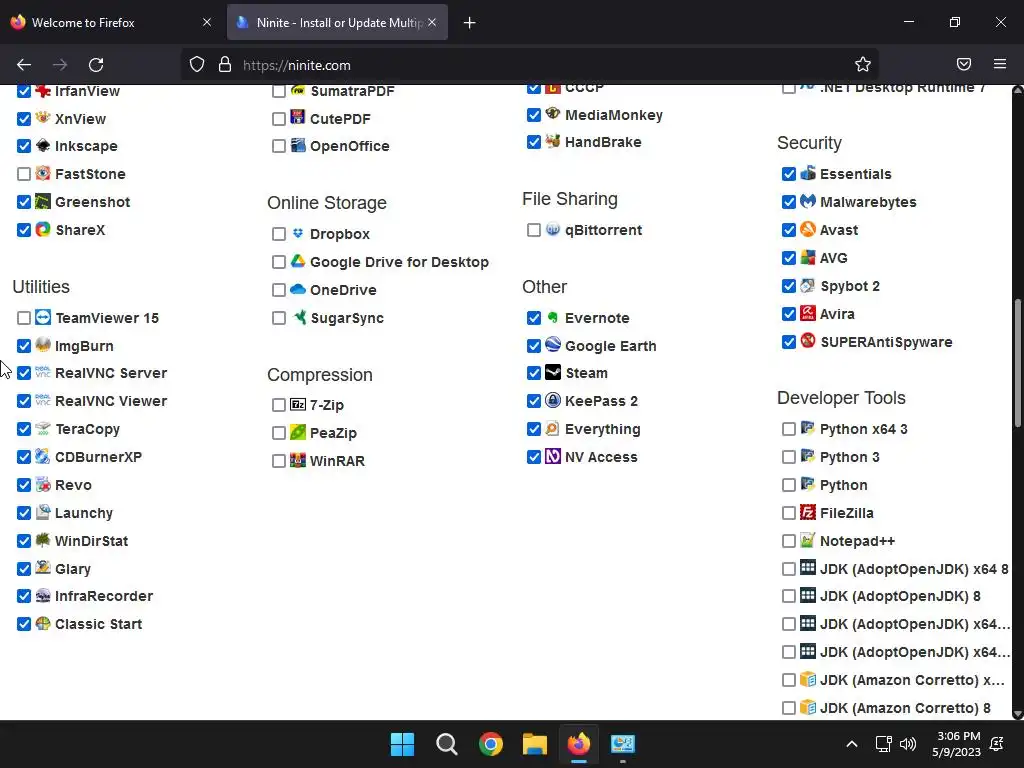Open a new browser tab
Screen dimensions: 1024x768
470,23
